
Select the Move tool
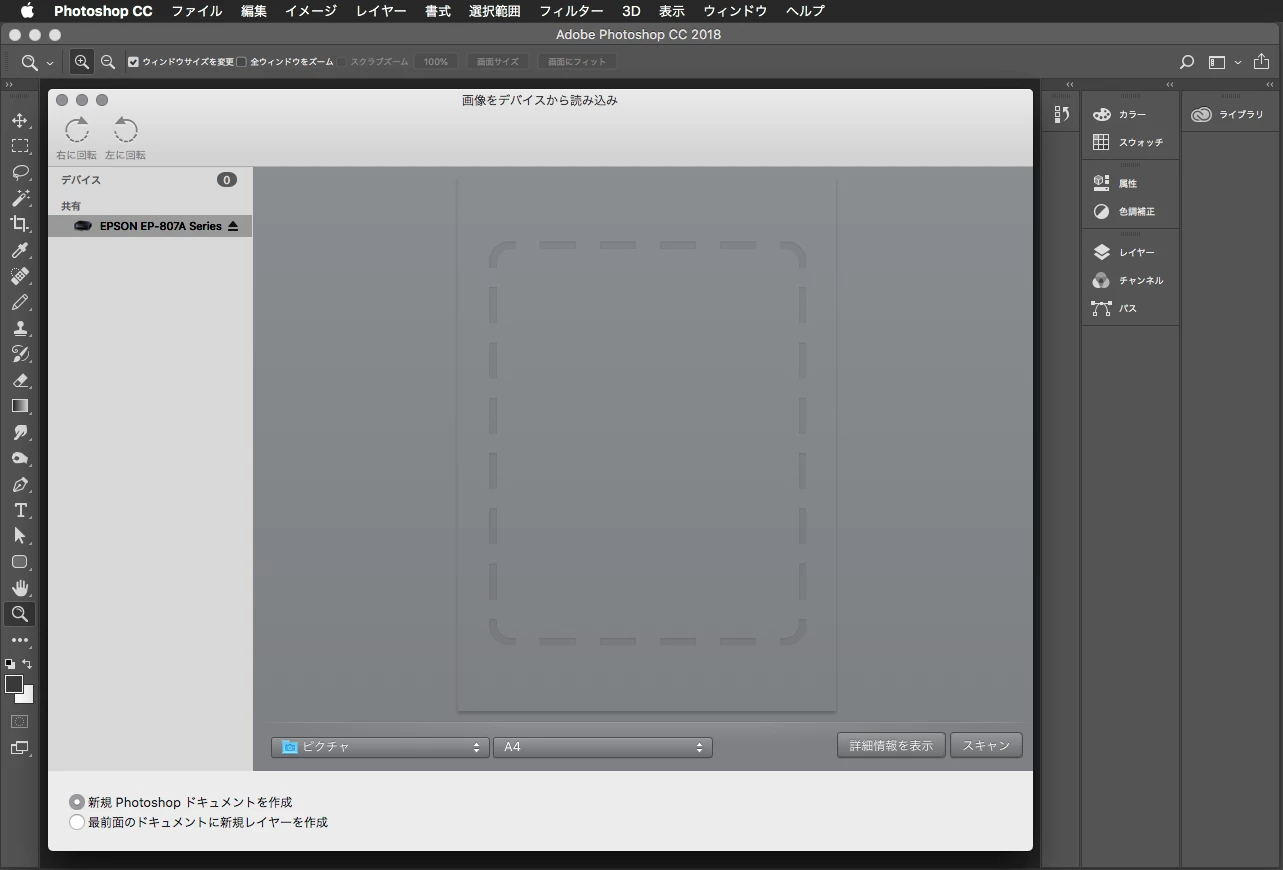(x=20, y=120)
